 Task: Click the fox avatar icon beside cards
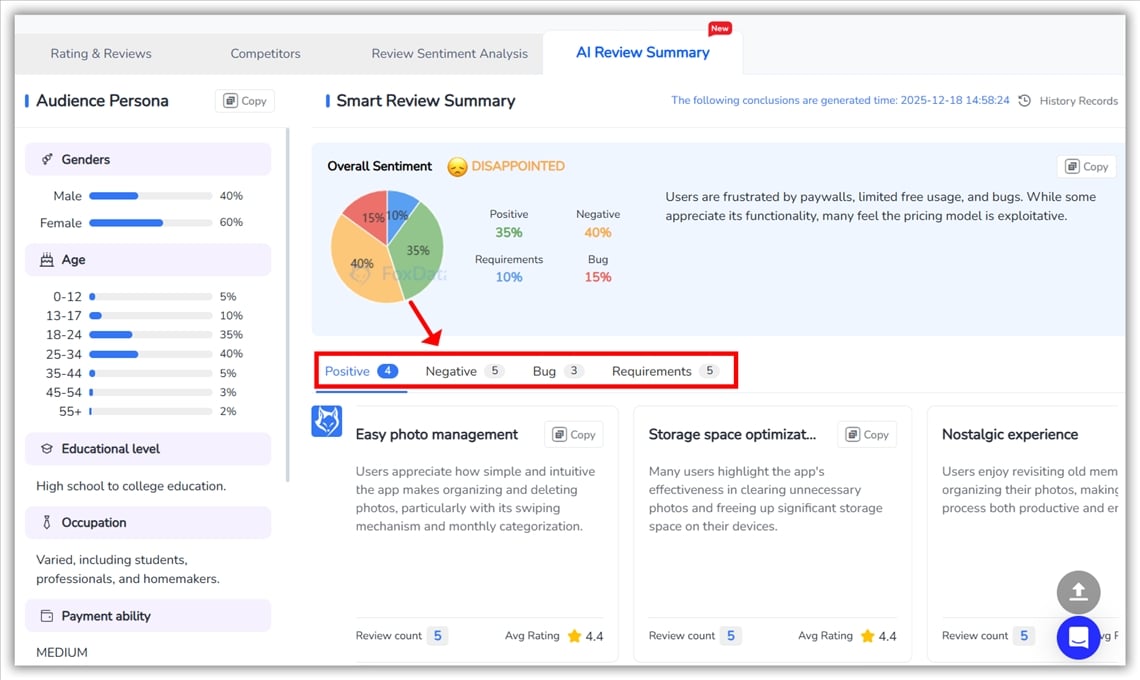(327, 421)
